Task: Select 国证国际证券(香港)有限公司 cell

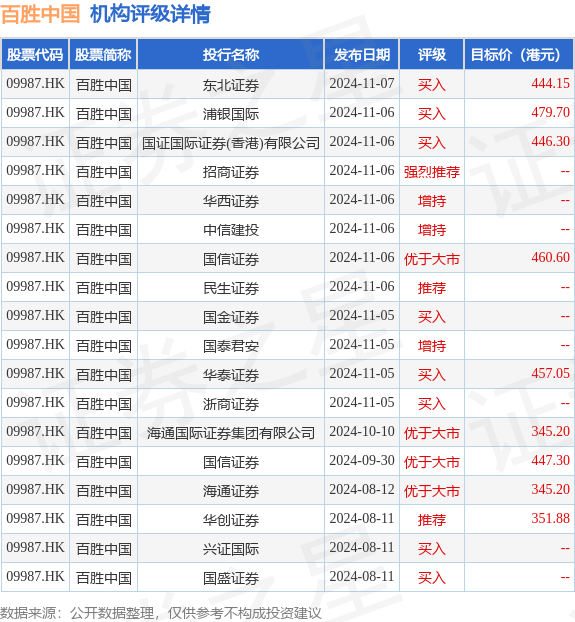Action: [x=231, y=142]
